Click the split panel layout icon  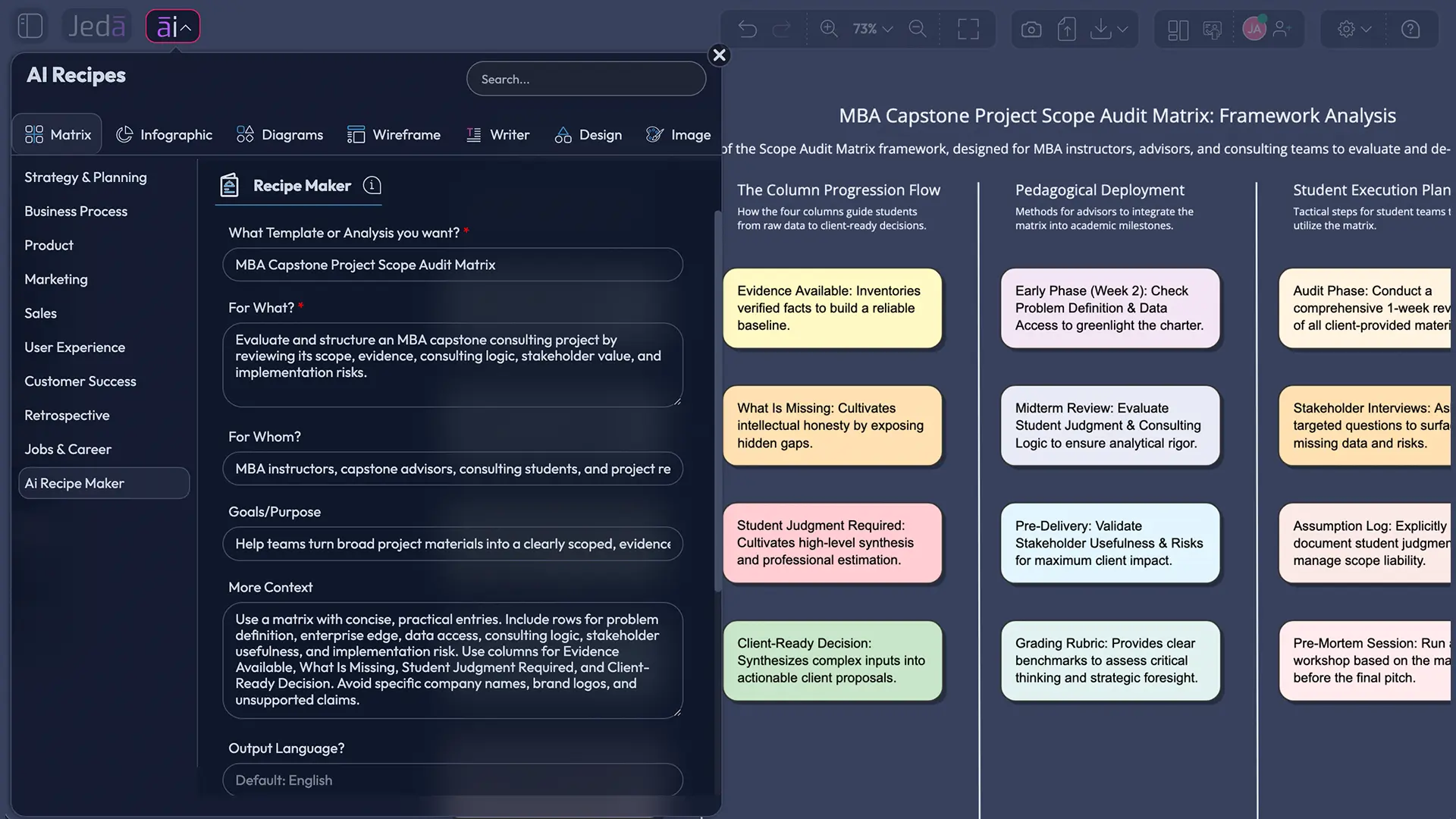1178,30
